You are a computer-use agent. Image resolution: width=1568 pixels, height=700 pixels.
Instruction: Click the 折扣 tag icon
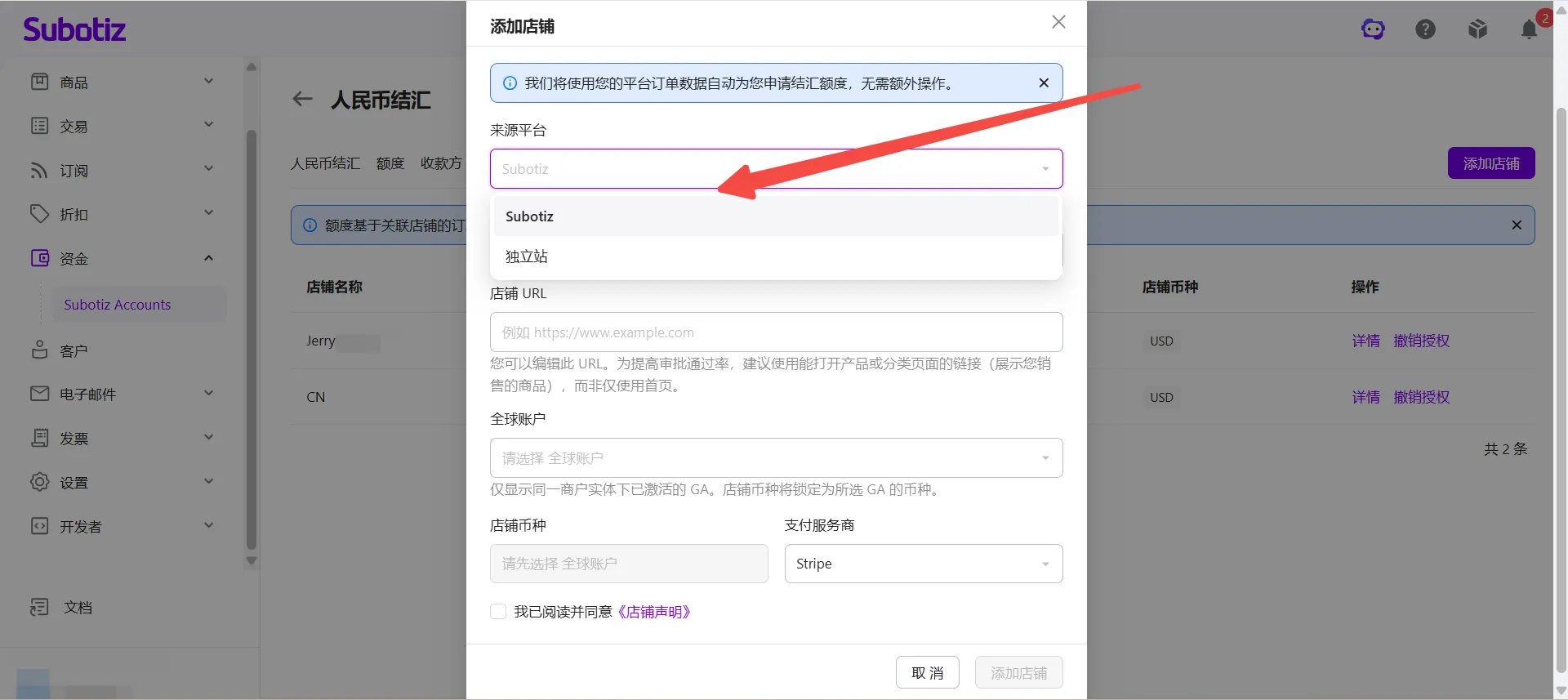40,214
